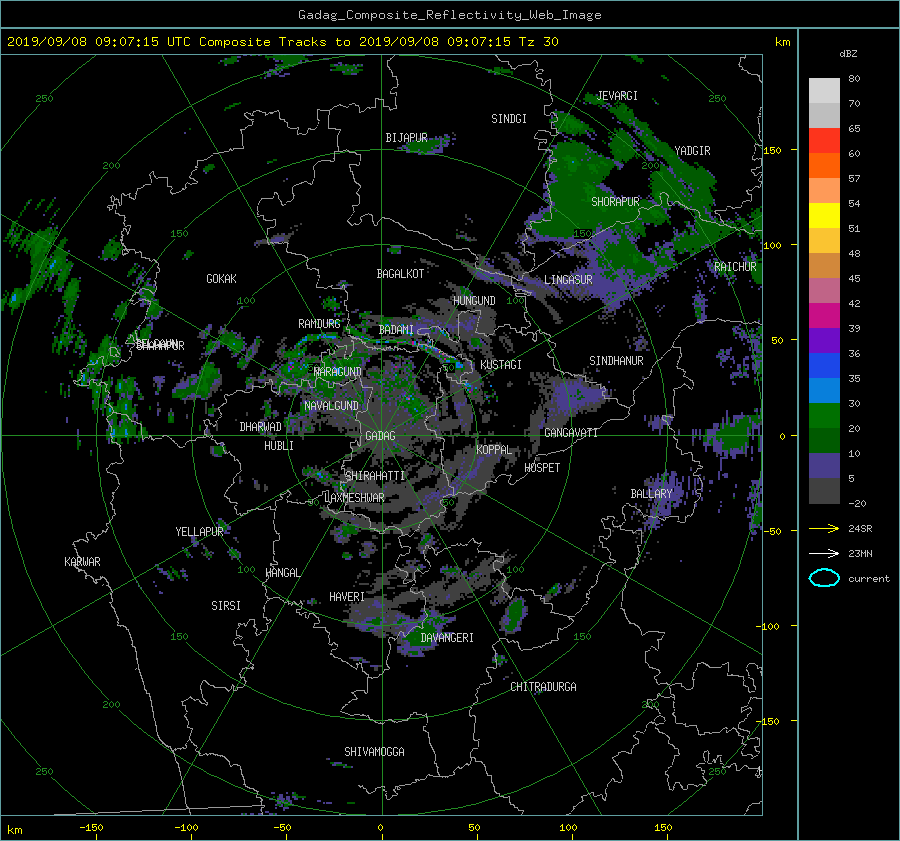Click the Gadag_Composite_Reflectivity_Web_Image title
This screenshot has width=900, height=841.
(449, 15)
